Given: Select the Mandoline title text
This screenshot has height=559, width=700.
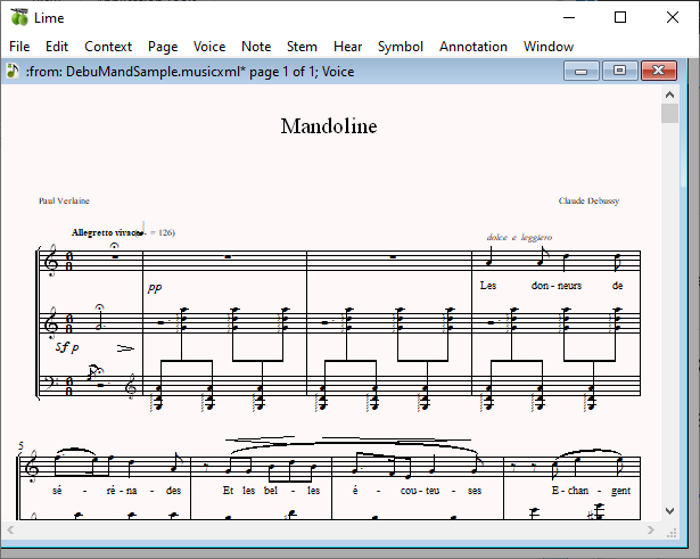Looking at the screenshot, I should (328, 126).
